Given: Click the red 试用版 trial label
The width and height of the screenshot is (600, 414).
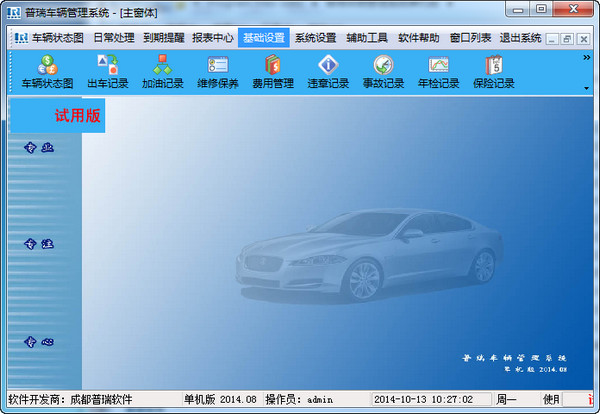Looking at the screenshot, I should pyautogui.click(x=78, y=115).
